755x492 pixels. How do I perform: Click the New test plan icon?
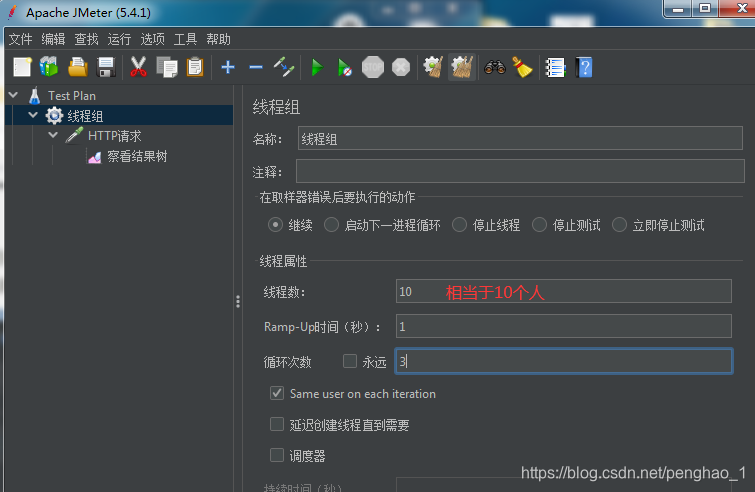pyautogui.click(x=22, y=67)
